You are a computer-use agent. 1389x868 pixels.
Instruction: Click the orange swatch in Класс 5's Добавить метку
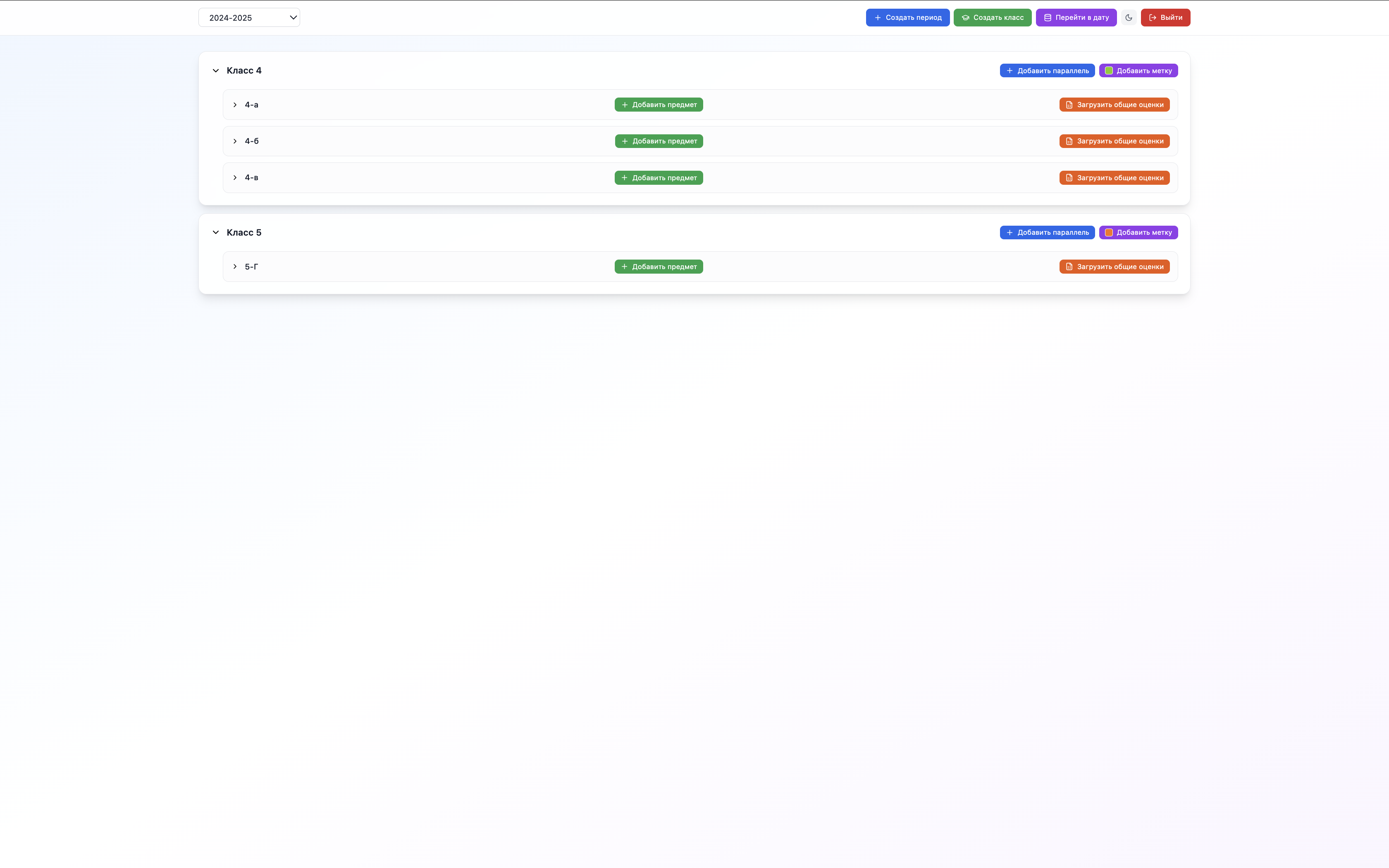click(x=1108, y=232)
